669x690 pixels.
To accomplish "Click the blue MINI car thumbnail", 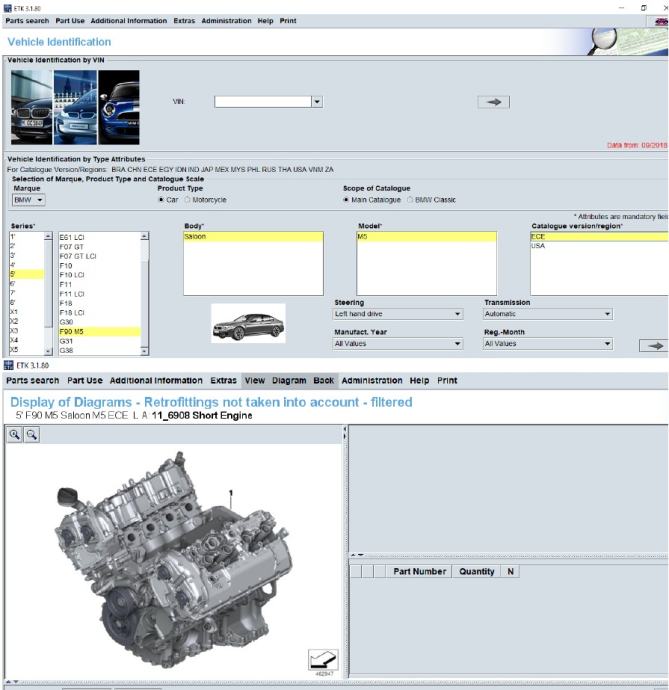I will tap(119, 107).
